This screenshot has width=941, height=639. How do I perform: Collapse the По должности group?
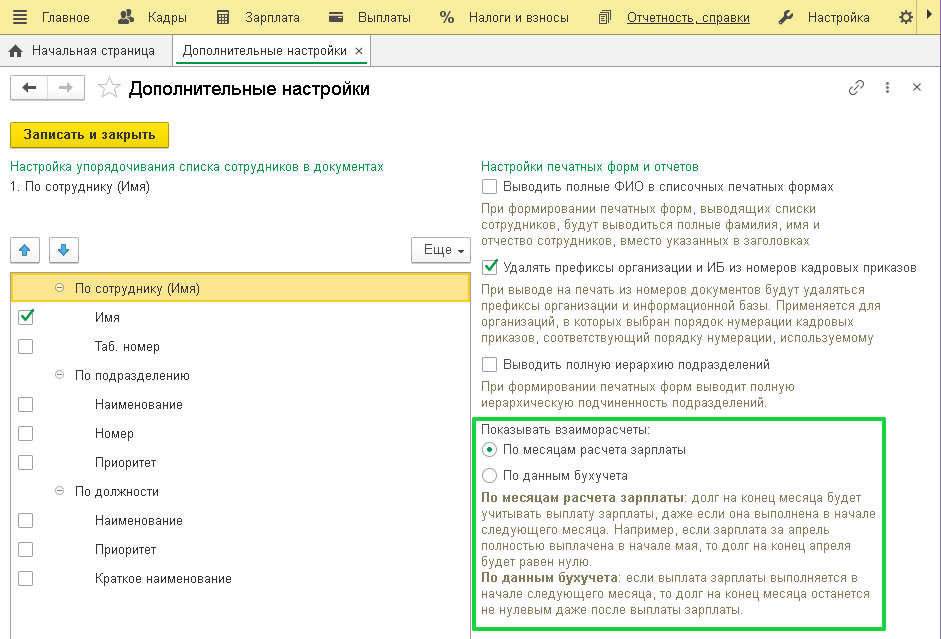point(59,491)
